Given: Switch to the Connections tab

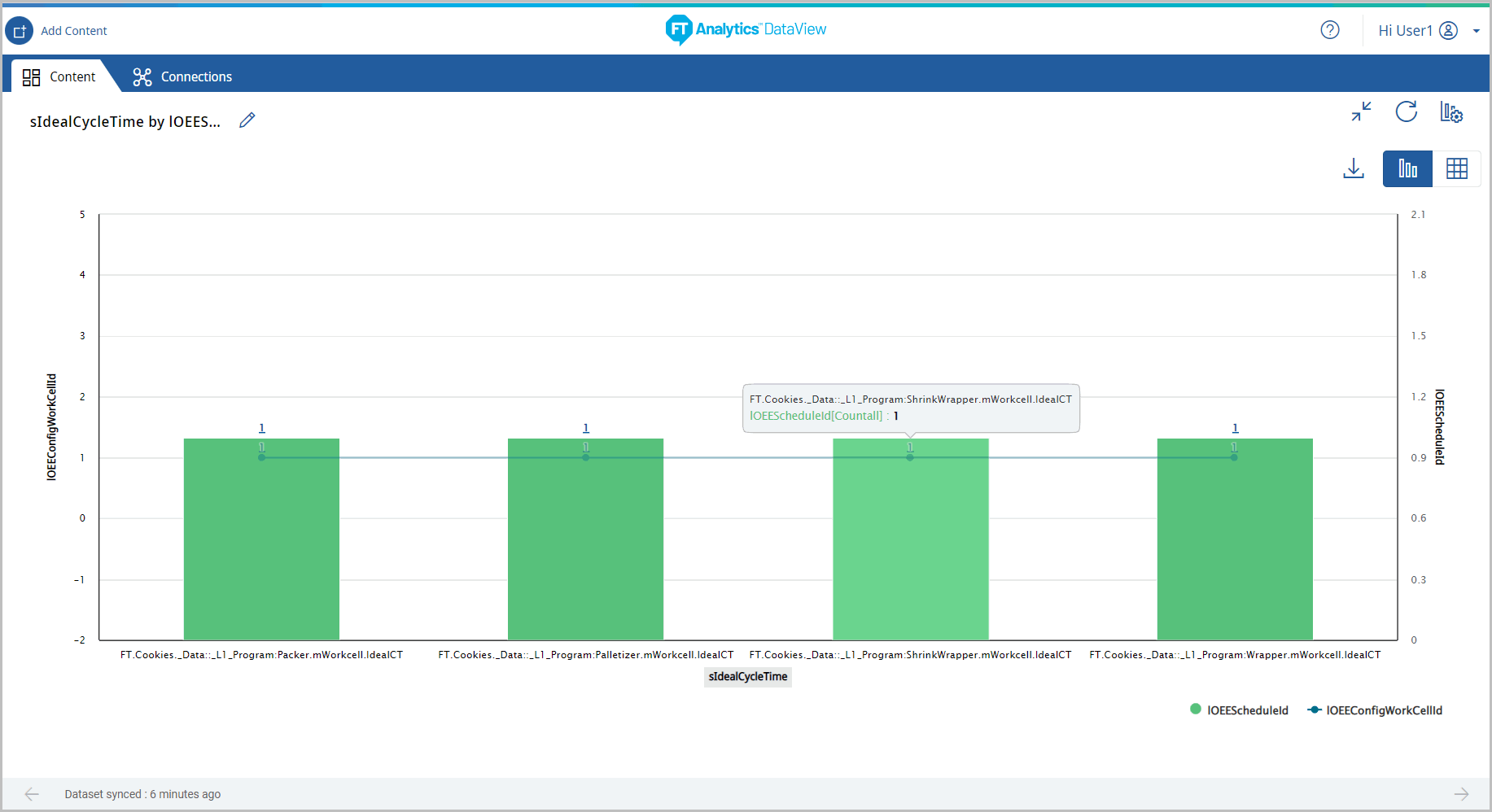Looking at the screenshot, I should [x=183, y=76].
